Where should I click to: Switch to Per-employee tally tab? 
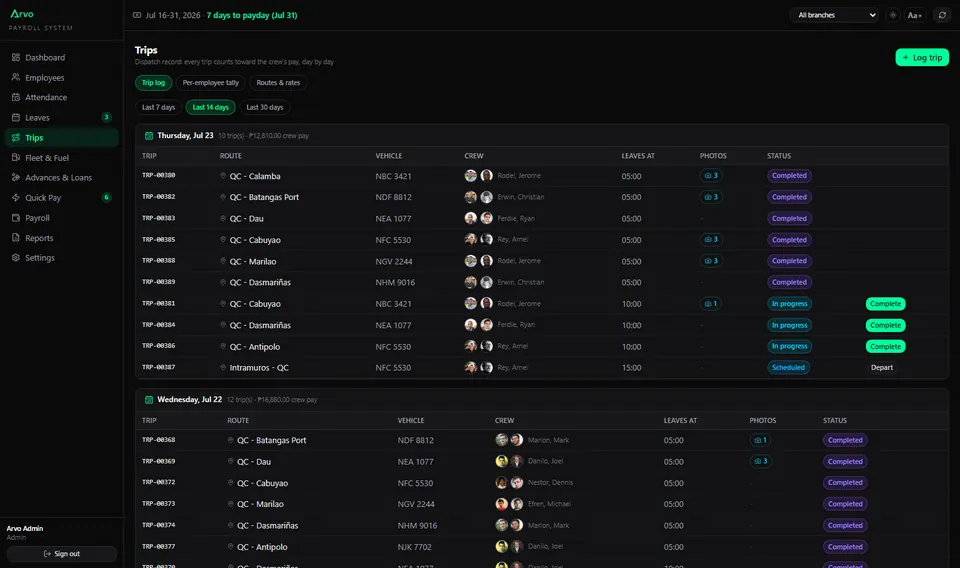click(x=211, y=83)
